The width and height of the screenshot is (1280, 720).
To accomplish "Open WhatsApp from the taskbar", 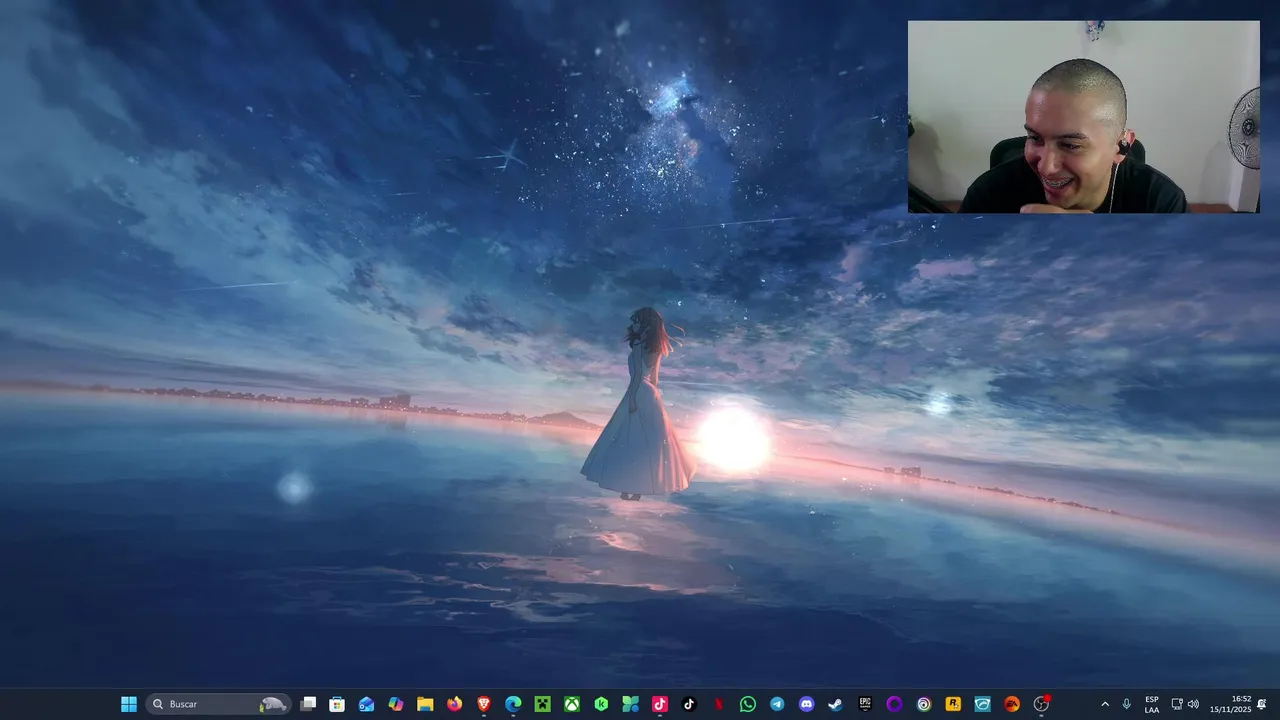I will pos(748,704).
